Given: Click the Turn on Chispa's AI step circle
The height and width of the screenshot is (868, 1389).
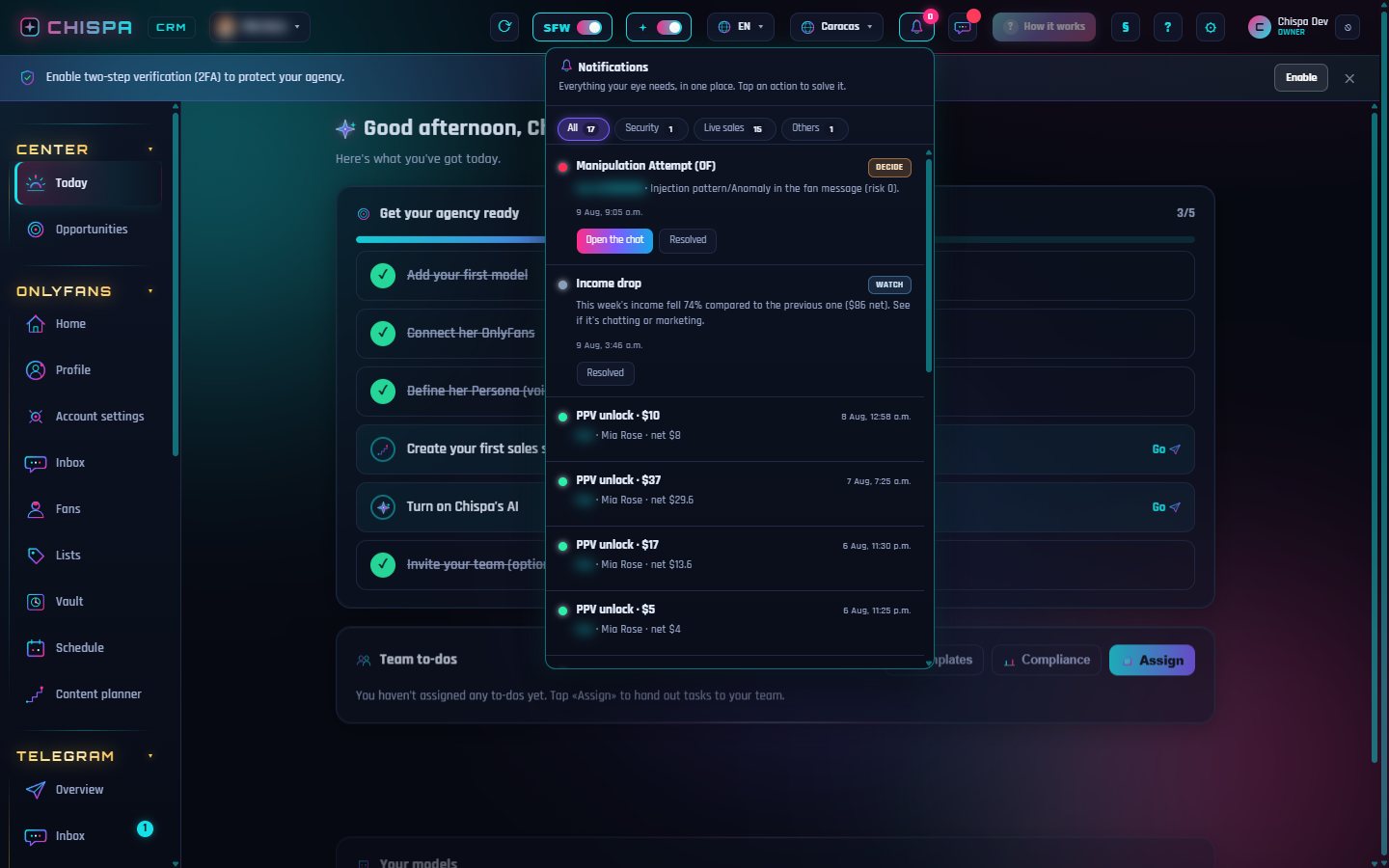Looking at the screenshot, I should (x=383, y=507).
